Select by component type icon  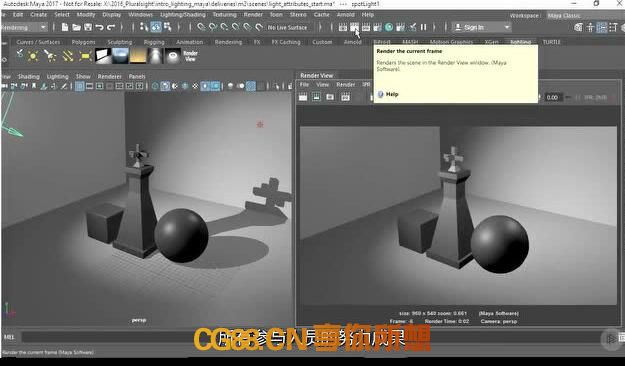point(167,27)
